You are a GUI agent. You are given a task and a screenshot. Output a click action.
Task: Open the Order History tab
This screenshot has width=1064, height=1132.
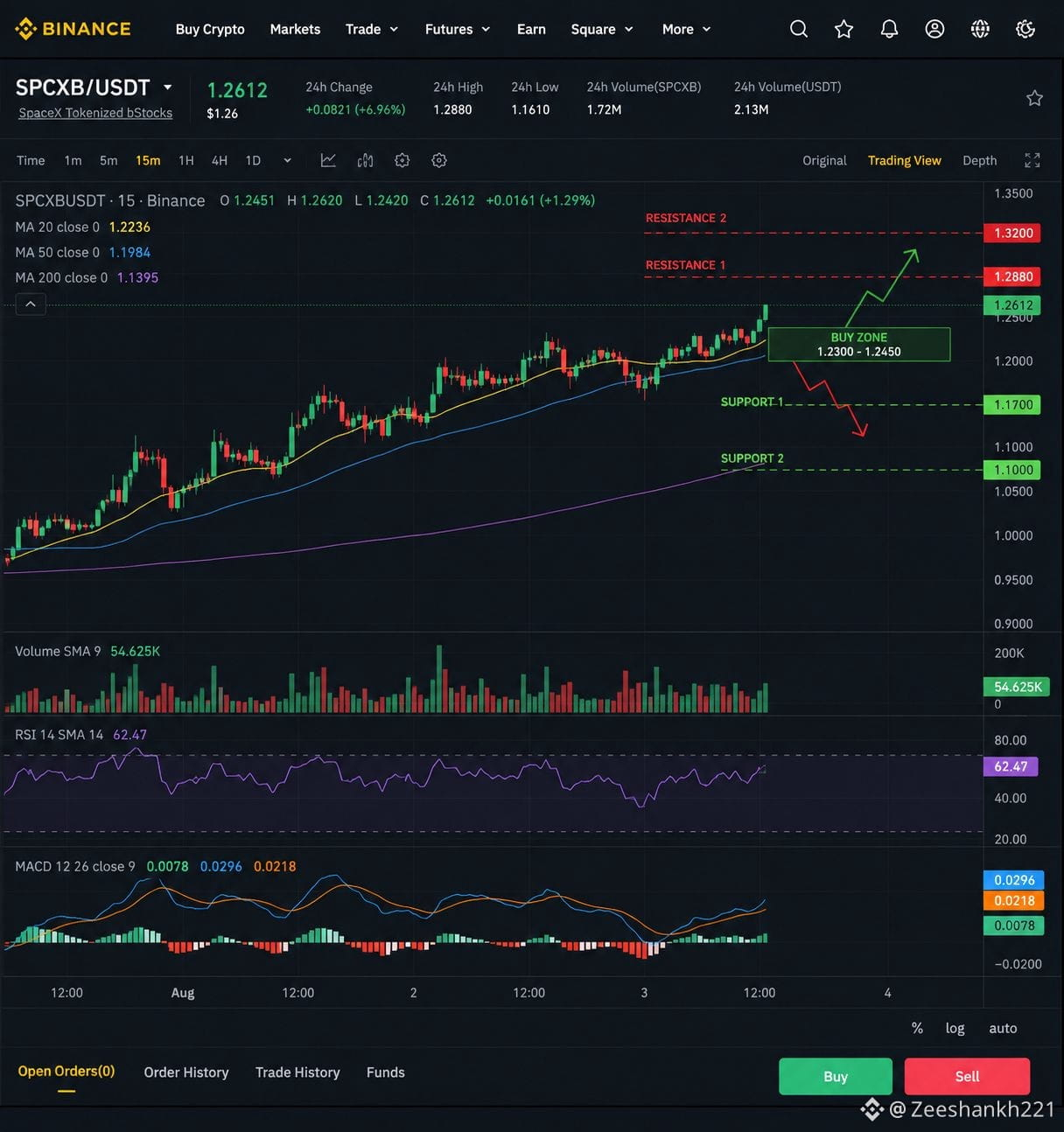pyautogui.click(x=186, y=1072)
